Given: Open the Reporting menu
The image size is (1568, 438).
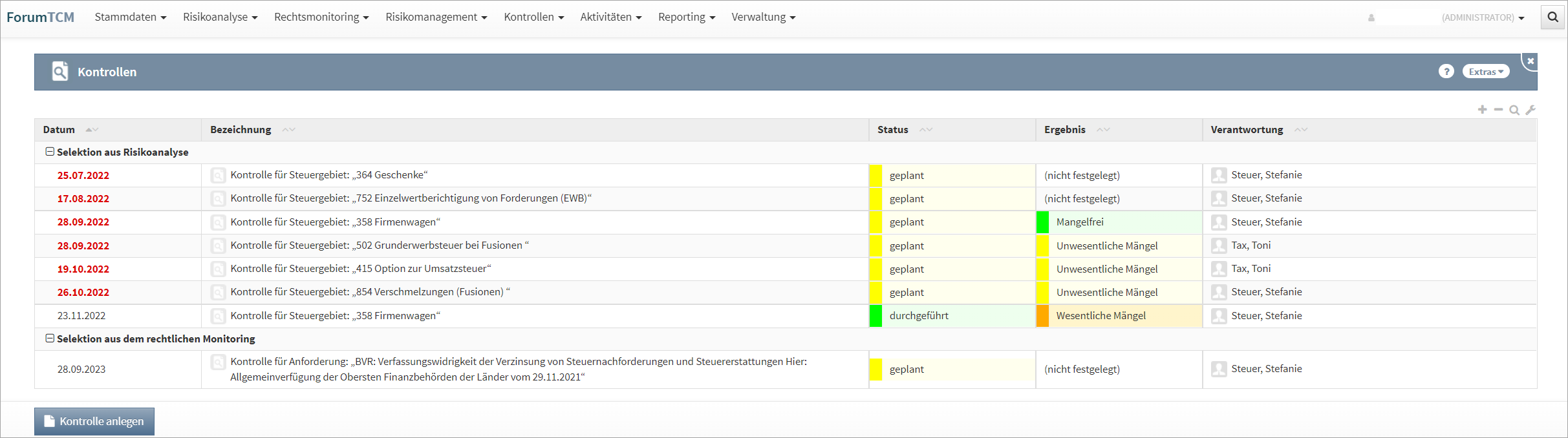Looking at the screenshot, I should point(686,17).
